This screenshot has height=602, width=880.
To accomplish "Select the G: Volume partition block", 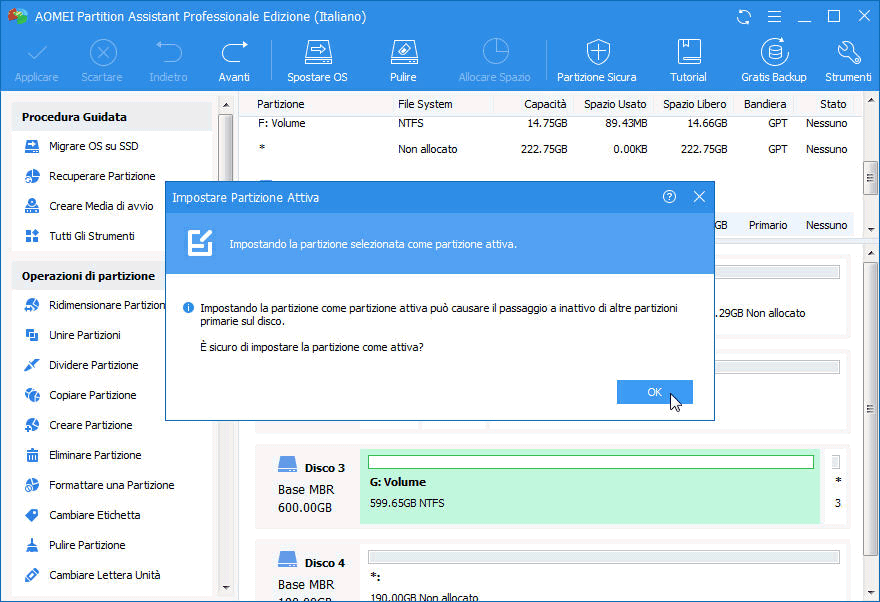I will pyautogui.click(x=590, y=486).
